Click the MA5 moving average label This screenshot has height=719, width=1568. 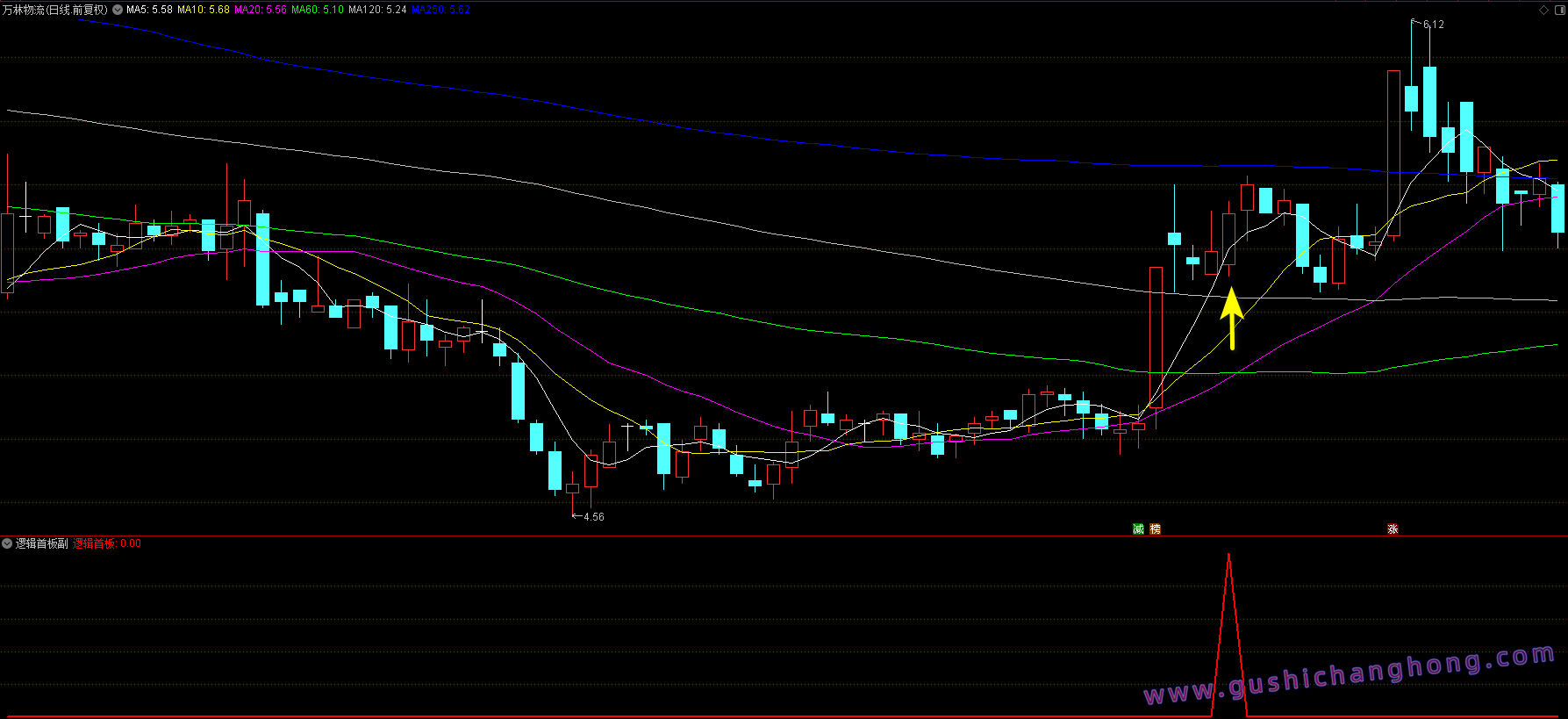click(149, 10)
